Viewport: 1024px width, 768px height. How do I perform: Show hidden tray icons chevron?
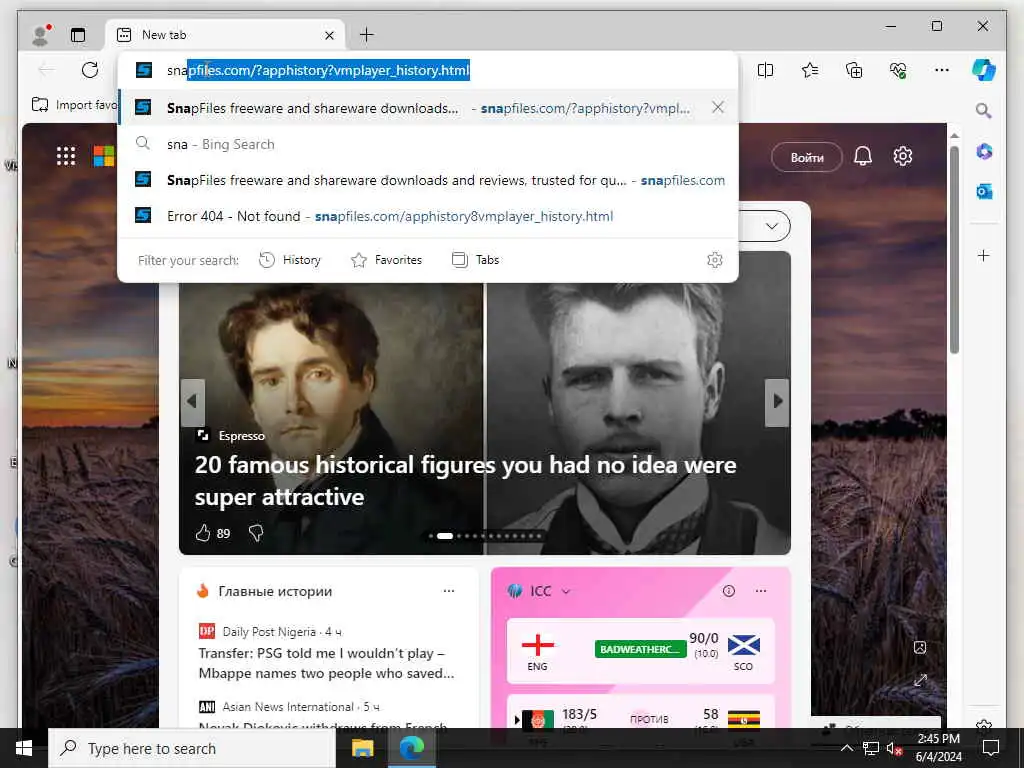pyautogui.click(x=846, y=748)
